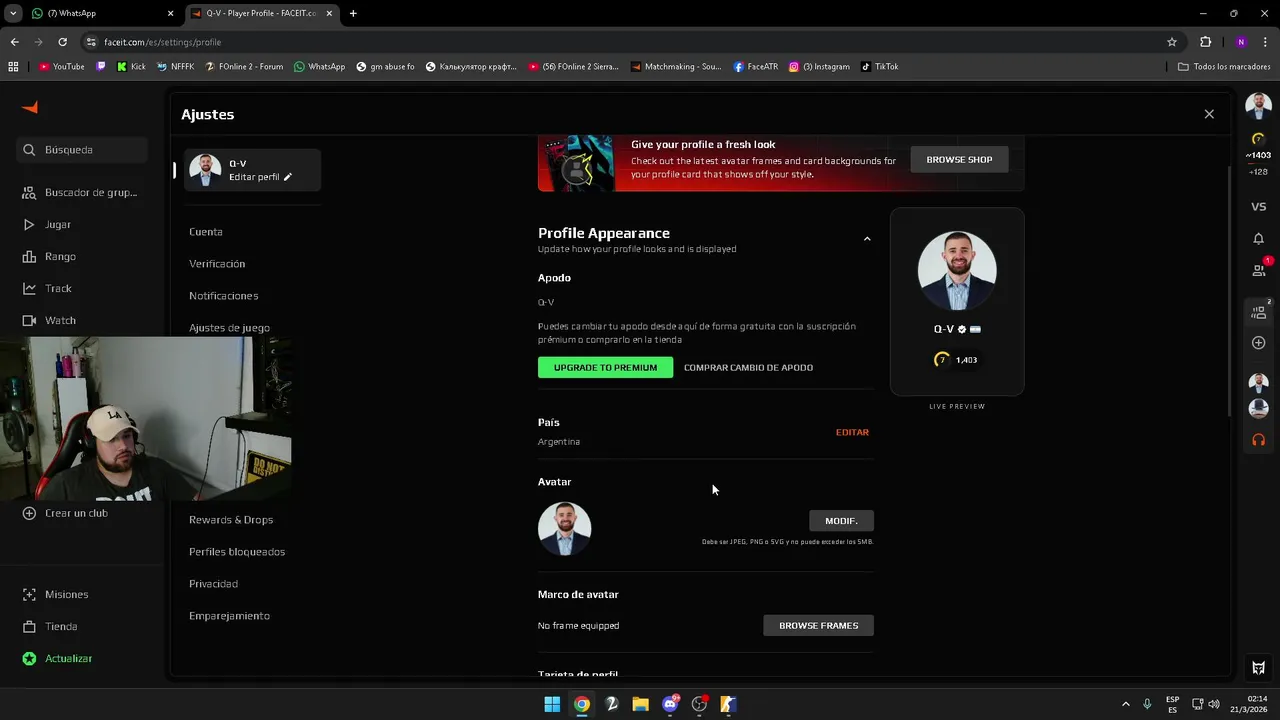This screenshot has width=1280, height=720.
Task: Open the notifications bell icon
Action: click(1258, 239)
